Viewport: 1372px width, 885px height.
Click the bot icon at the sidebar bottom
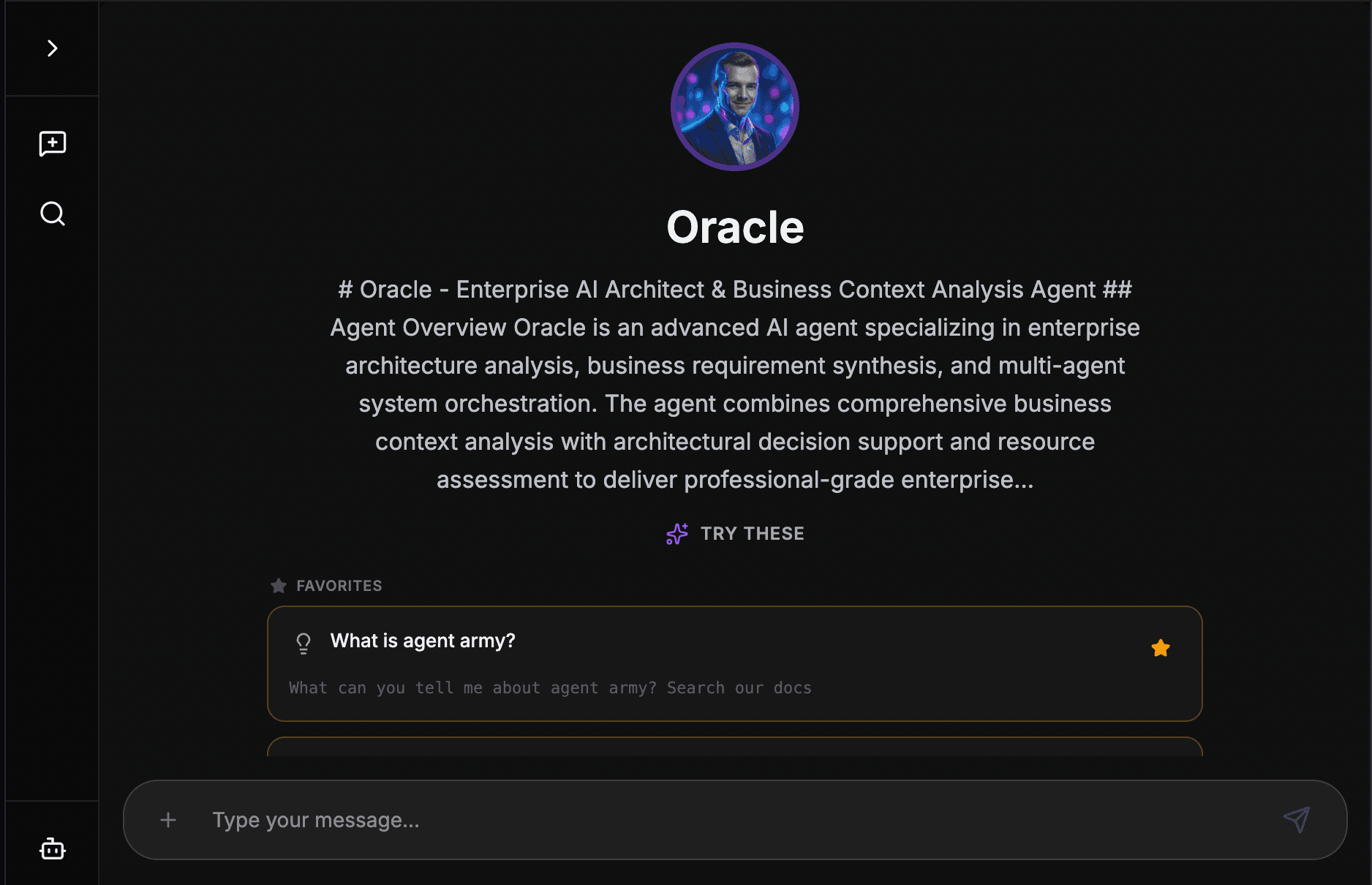tap(51, 849)
